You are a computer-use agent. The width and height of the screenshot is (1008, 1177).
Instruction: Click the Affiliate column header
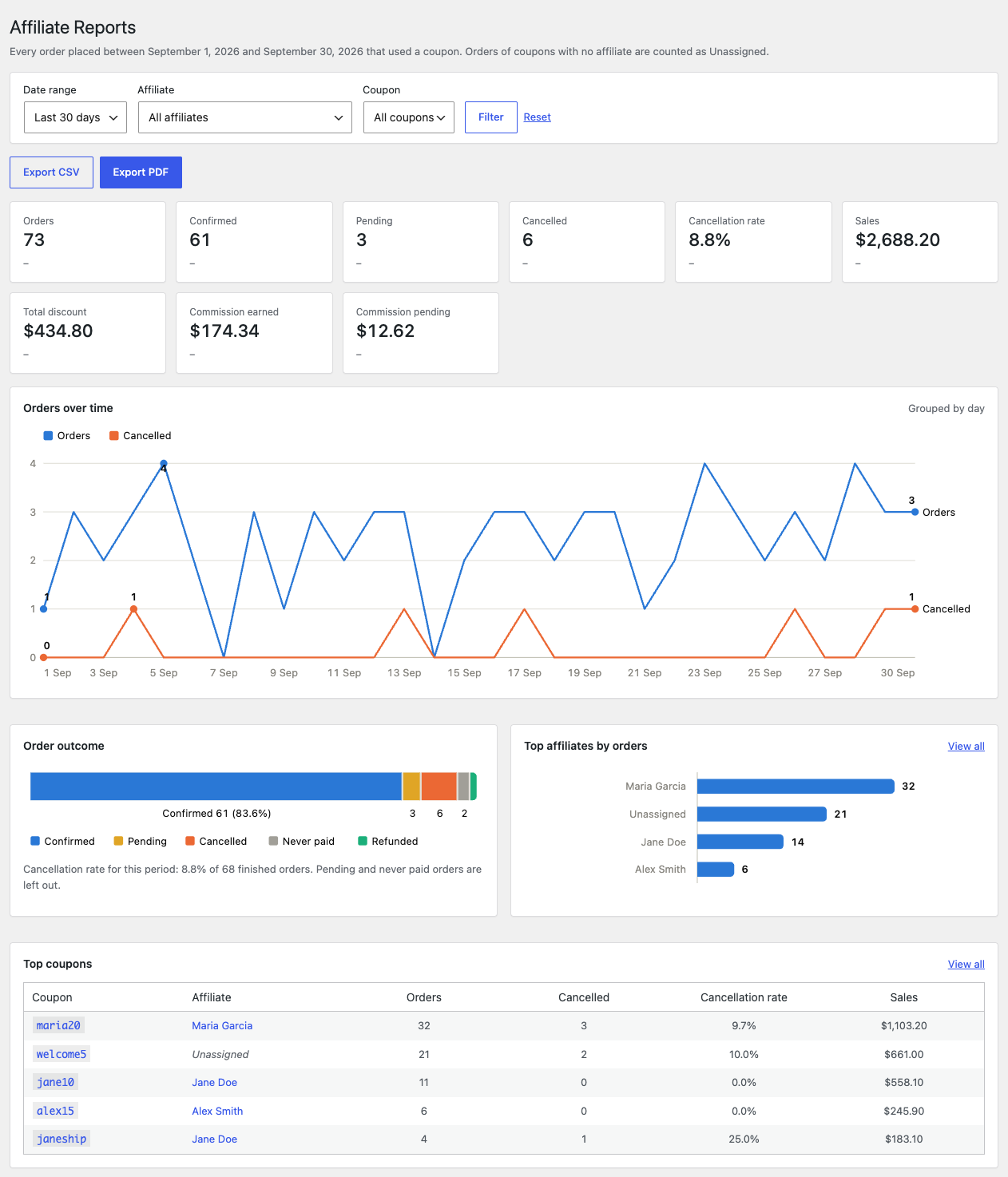(x=212, y=997)
